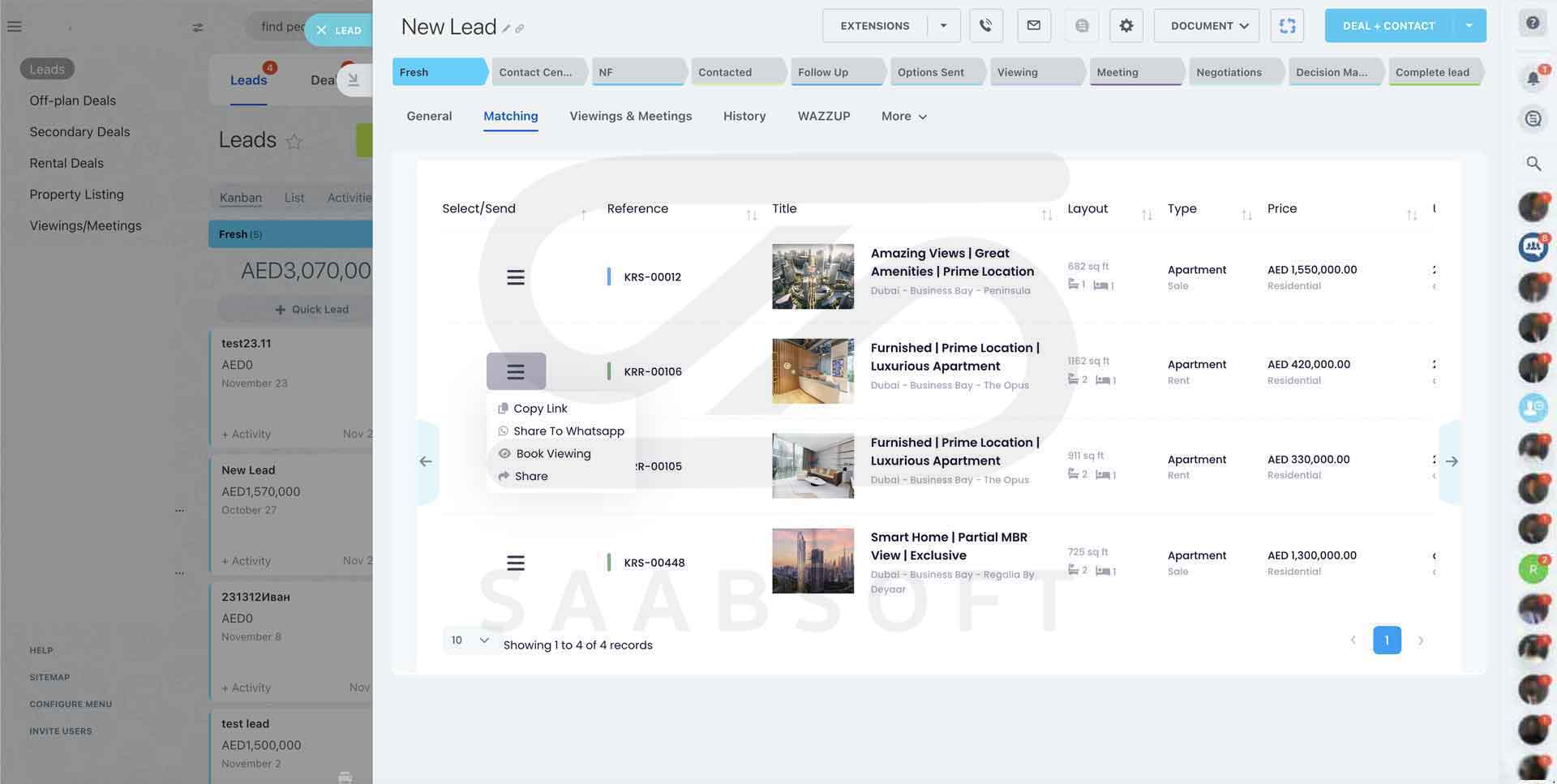Click page 1 pagination button

coord(1387,640)
